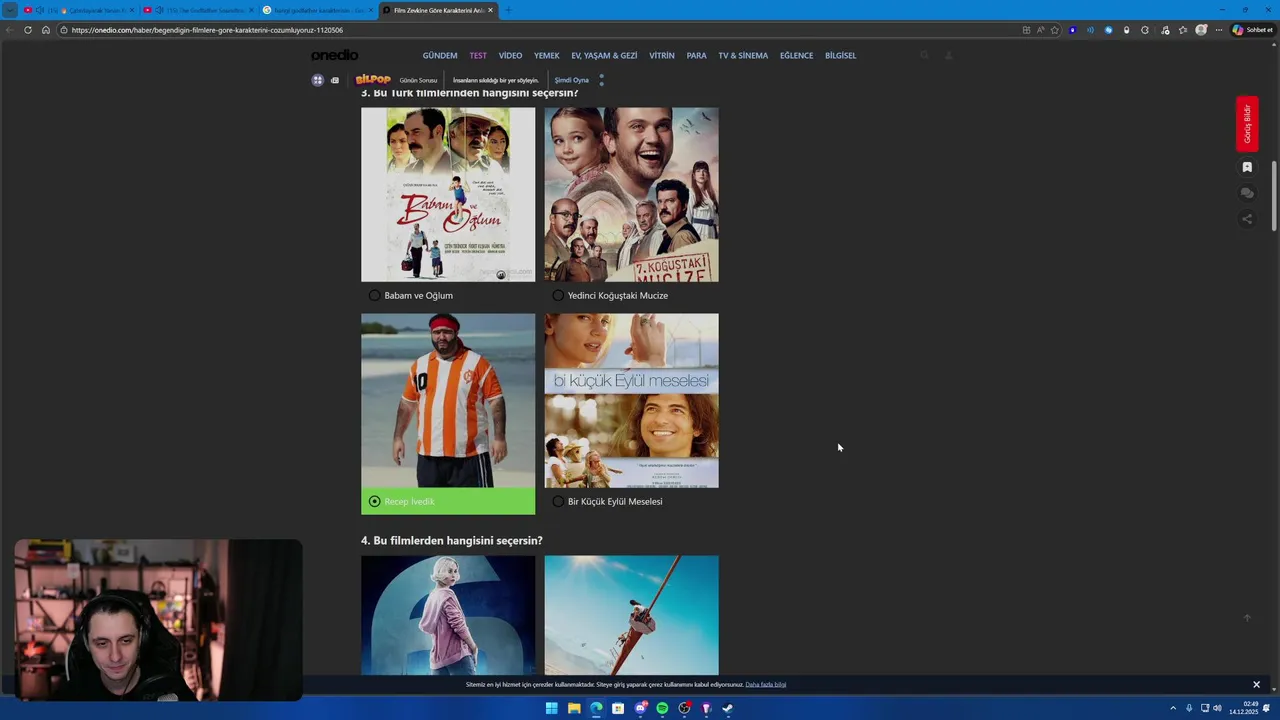The width and height of the screenshot is (1280, 720).
Task: Select the Recep İvedik radio option
Action: [x=374, y=502]
